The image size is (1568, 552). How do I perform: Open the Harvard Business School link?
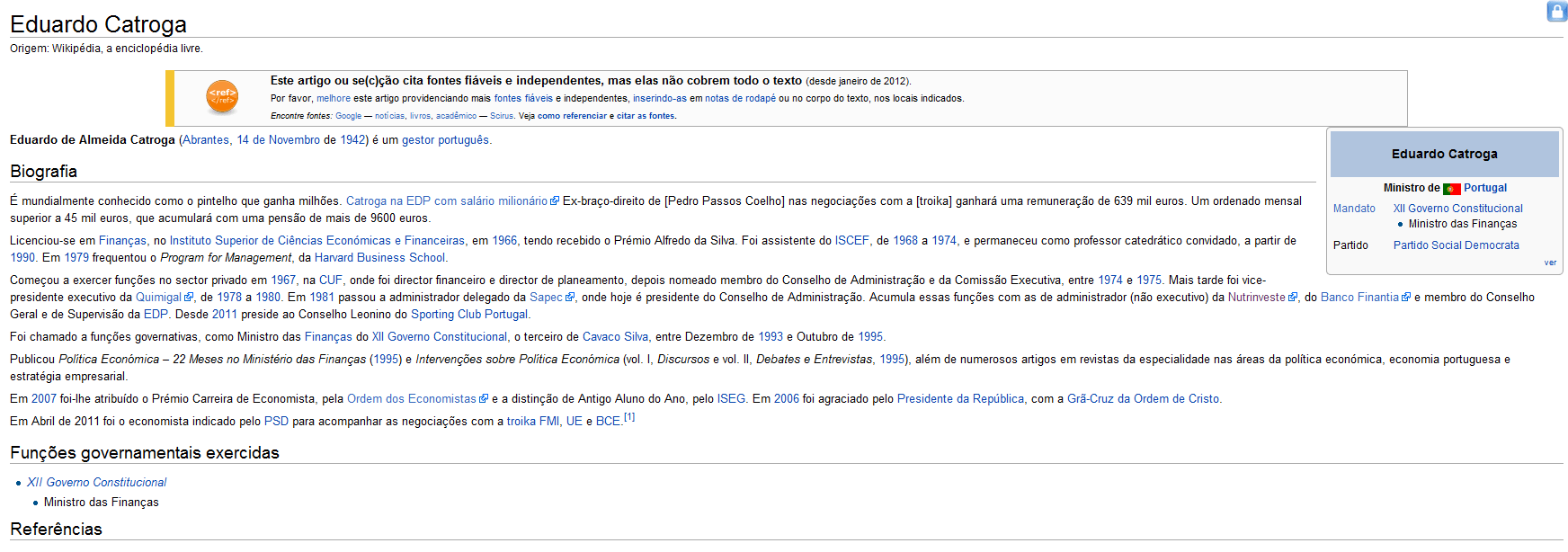[x=379, y=258]
